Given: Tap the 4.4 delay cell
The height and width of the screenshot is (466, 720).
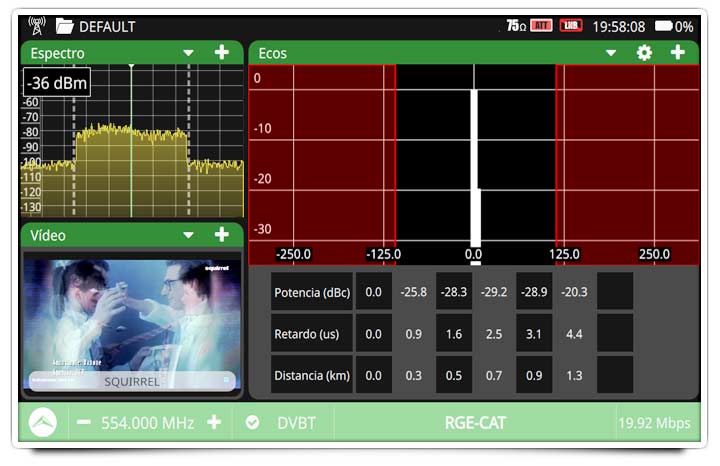Looking at the screenshot, I should tap(574, 334).
